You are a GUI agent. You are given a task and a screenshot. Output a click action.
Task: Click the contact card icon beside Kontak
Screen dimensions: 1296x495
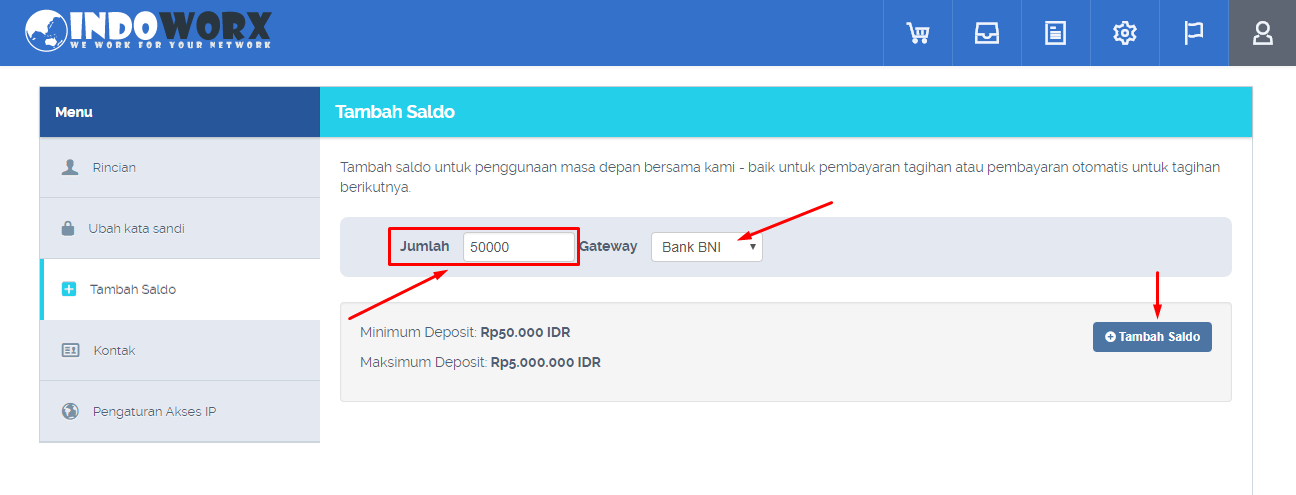coord(70,350)
